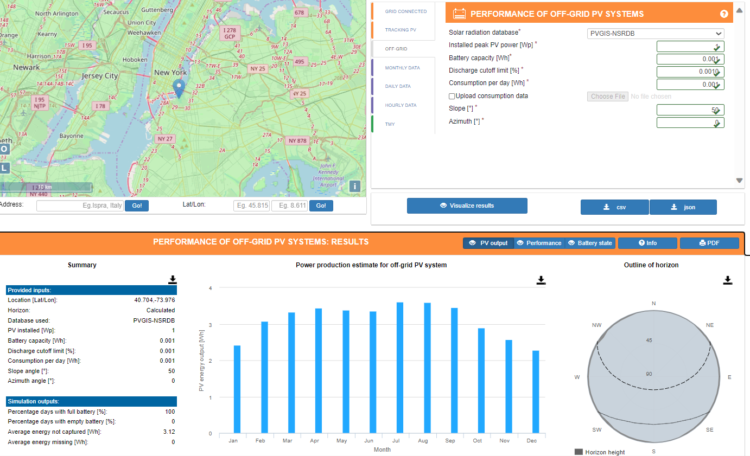Download the power production chart
This screenshot has height=456, width=750.
tap(541, 280)
